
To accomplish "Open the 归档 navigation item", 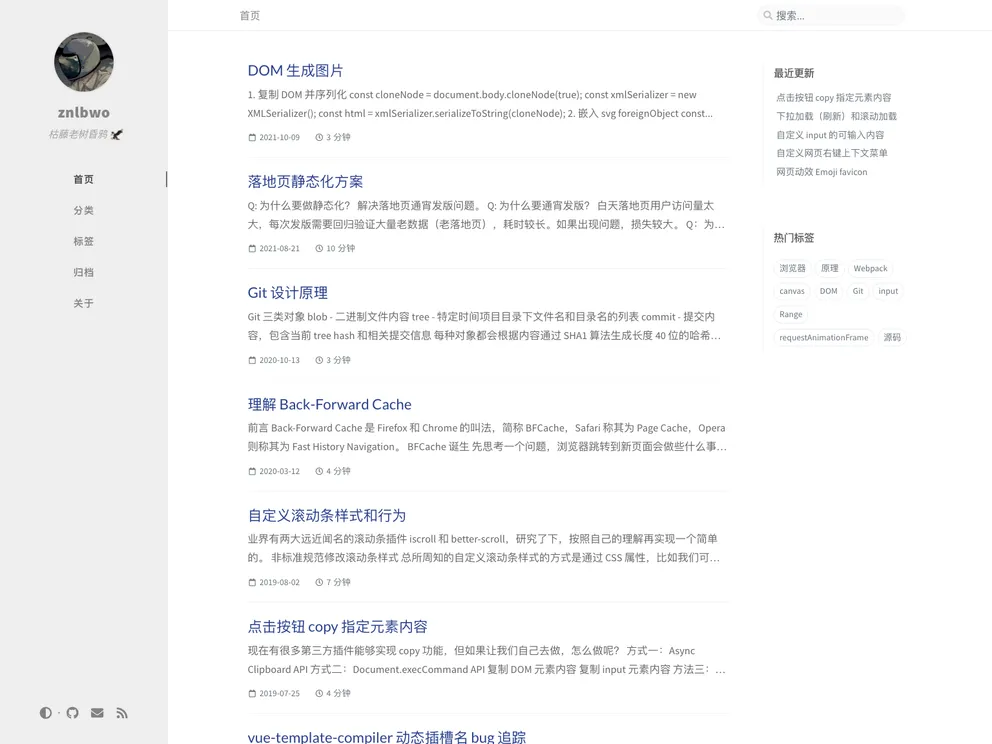I will 83,272.
